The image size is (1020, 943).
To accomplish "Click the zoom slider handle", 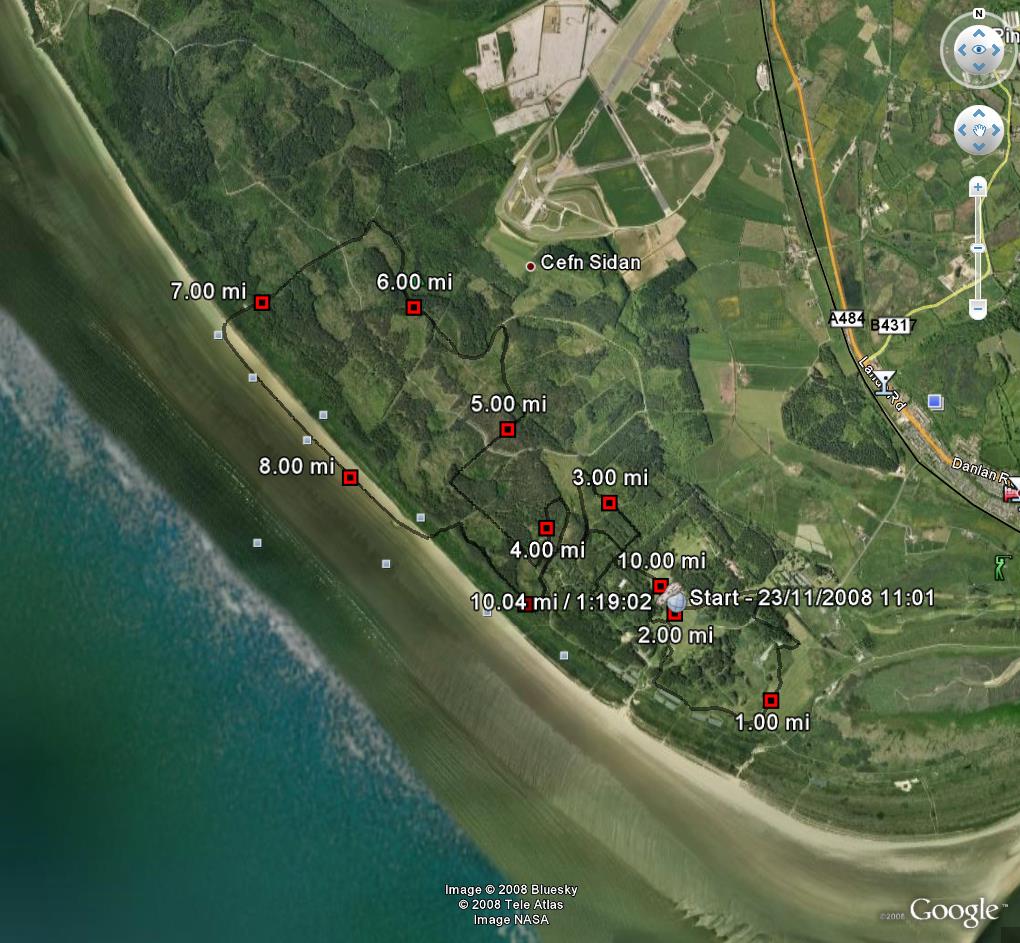I will pos(978,248).
